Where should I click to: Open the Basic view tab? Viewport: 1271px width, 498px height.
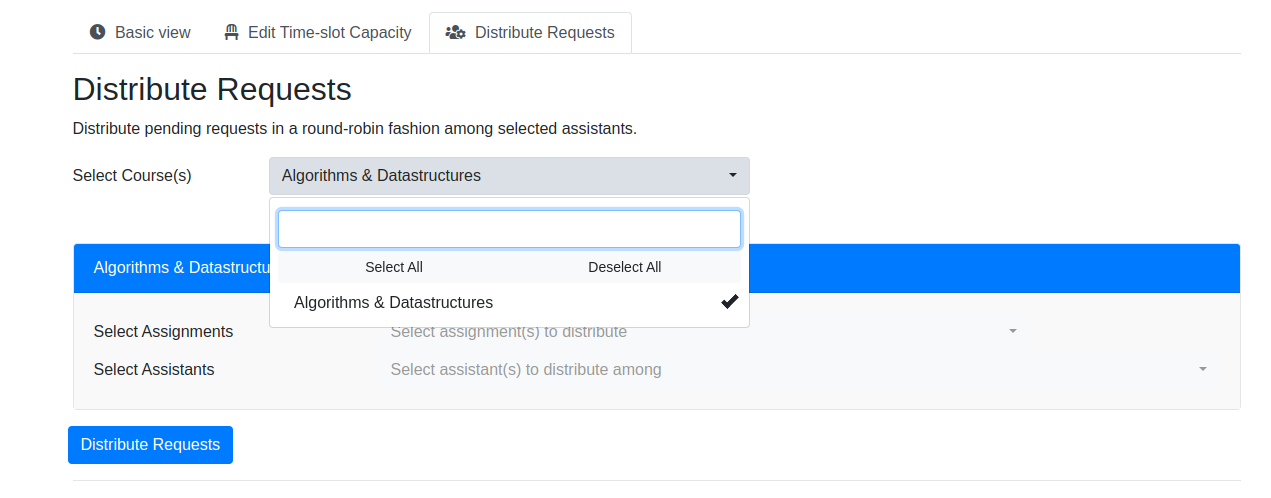point(139,32)
